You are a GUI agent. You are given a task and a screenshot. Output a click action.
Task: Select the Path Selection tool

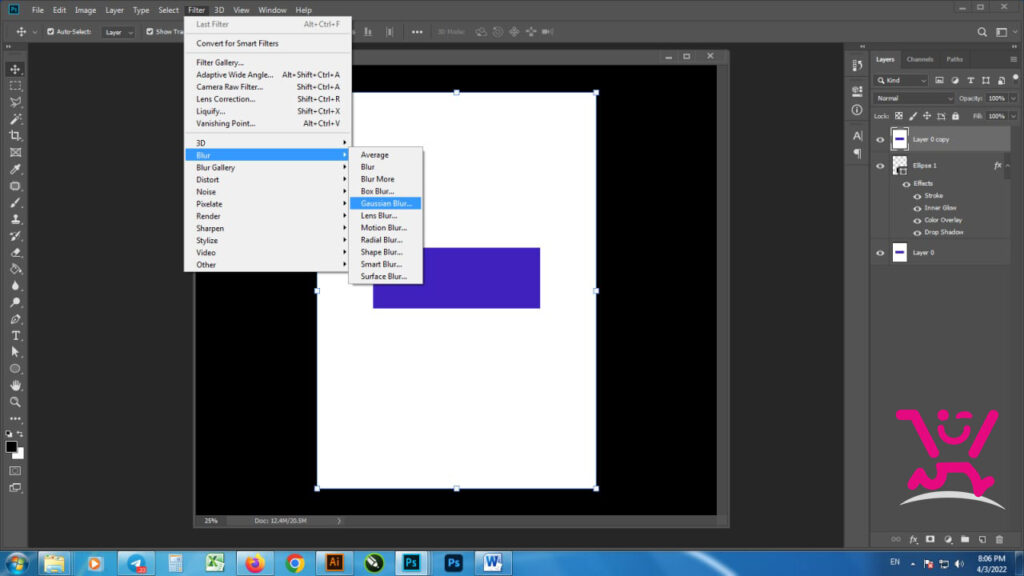click(15, 352)
